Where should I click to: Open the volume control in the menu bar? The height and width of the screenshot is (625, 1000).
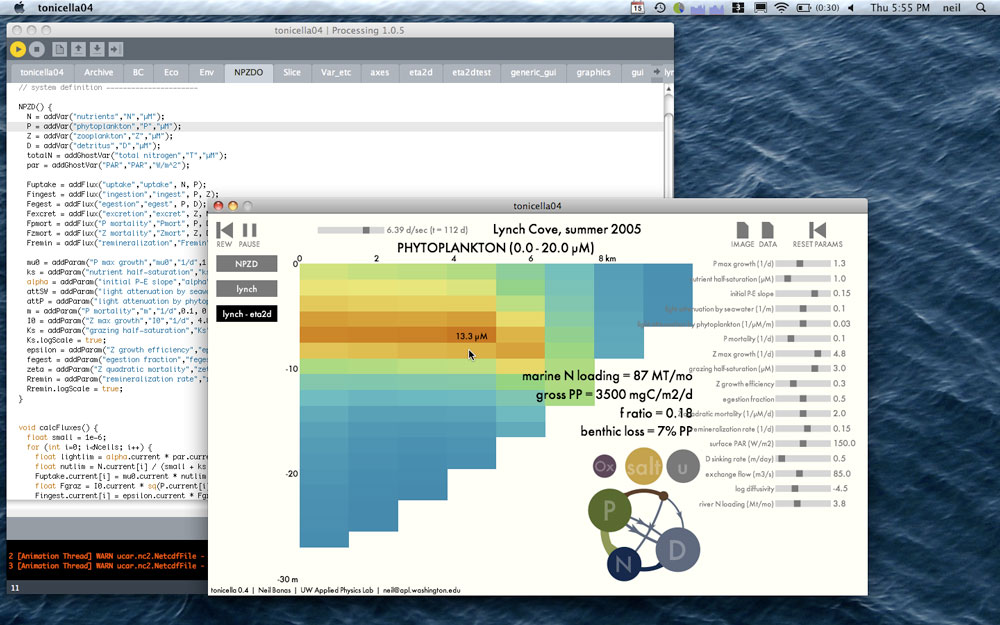[851, 8]
